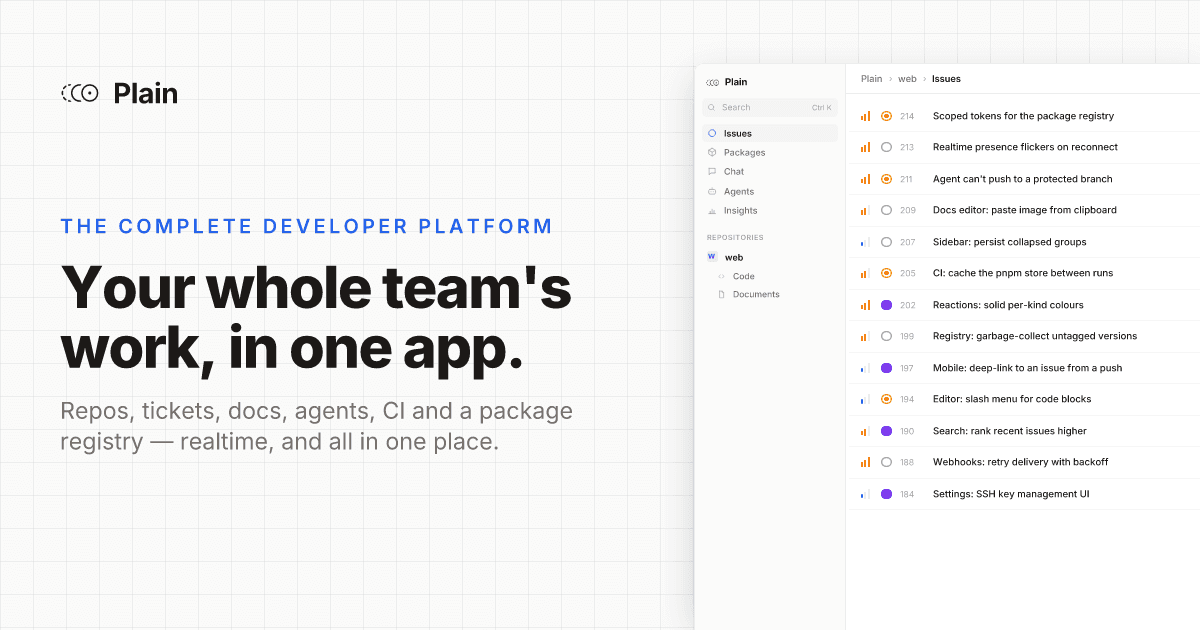
Task: Click the priority bars icon of issue 209
Action: (x=865, y=210)
